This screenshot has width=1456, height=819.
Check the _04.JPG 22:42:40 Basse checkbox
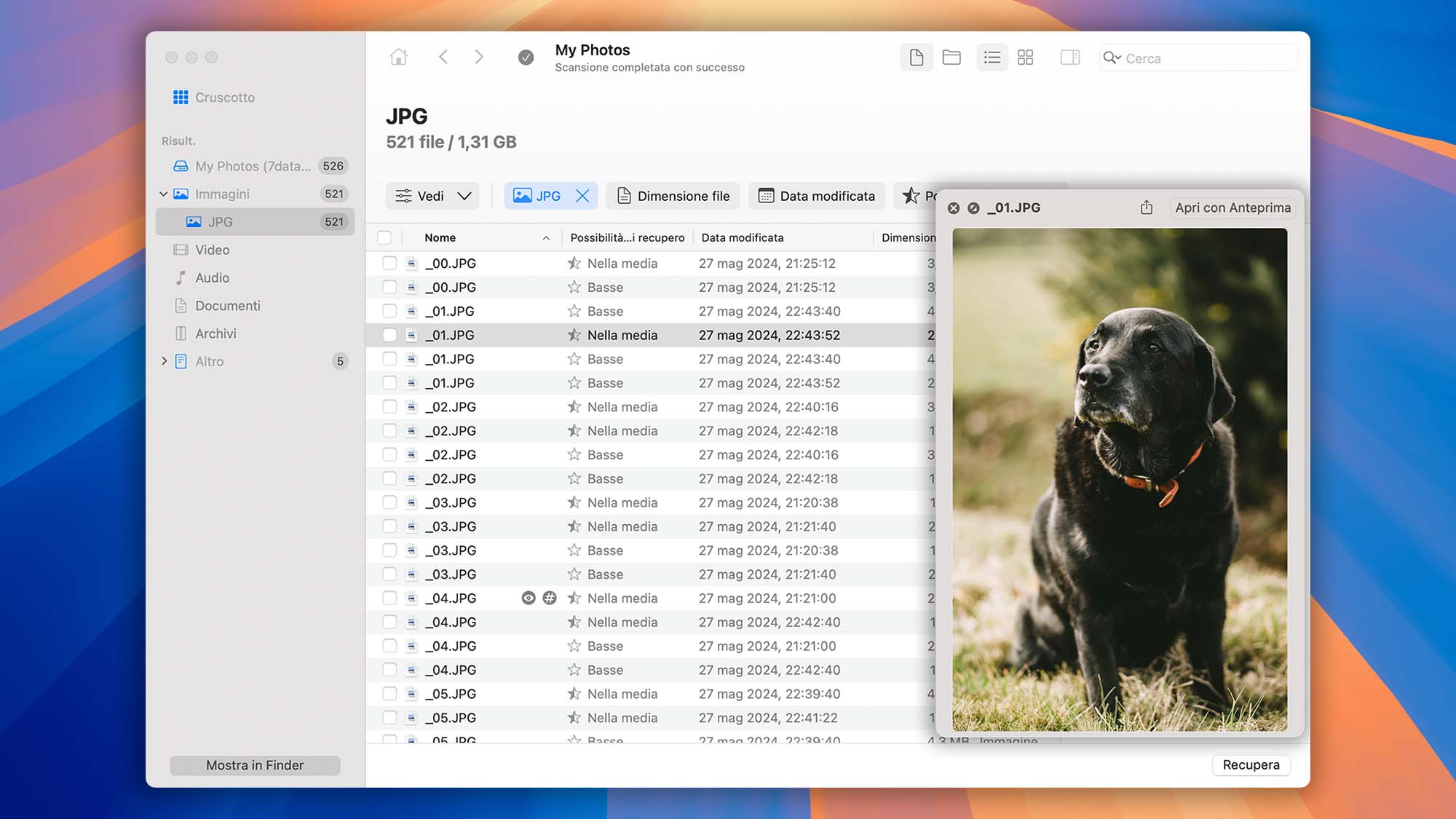(x=389, y=670)
